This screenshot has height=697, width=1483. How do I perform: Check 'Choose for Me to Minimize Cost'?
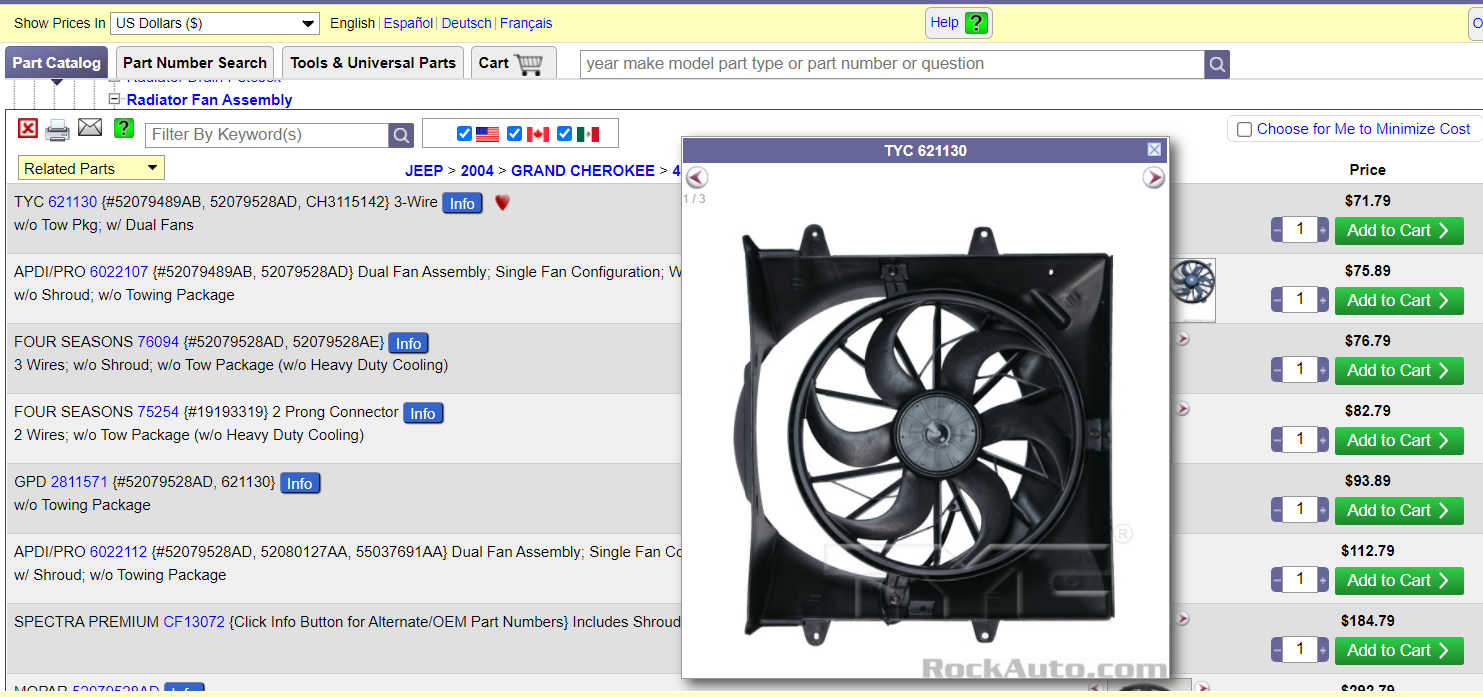click(x=1244, y=129)
